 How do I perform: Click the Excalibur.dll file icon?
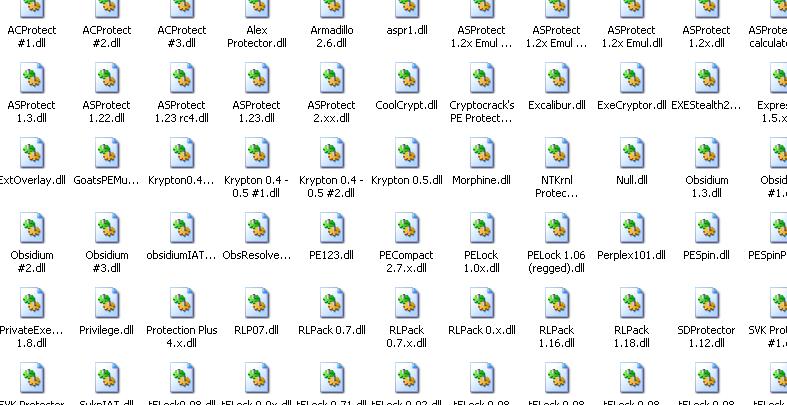(557, 79)
